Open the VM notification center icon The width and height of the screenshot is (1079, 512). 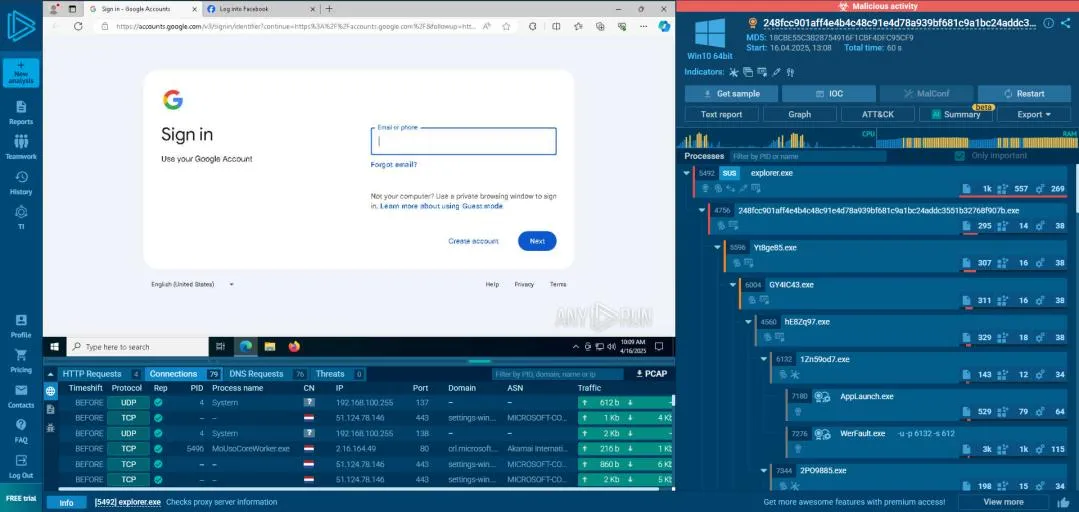click(x=659, y=347)
